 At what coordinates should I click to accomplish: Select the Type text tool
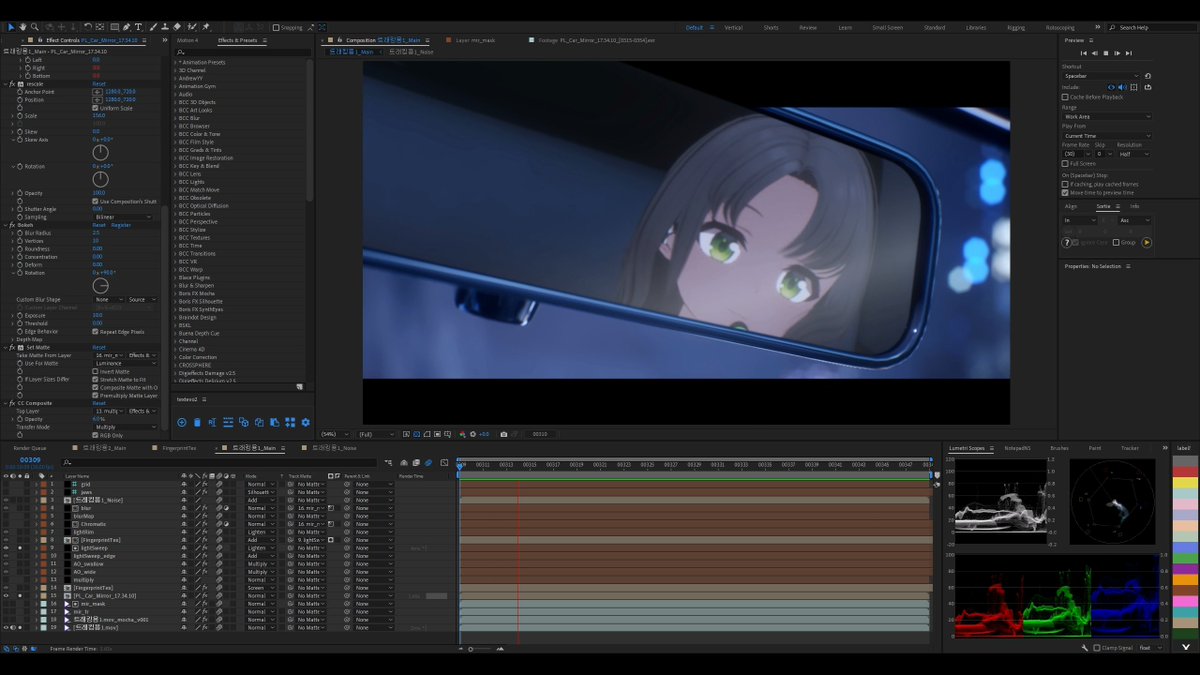[x=138, y=27]
